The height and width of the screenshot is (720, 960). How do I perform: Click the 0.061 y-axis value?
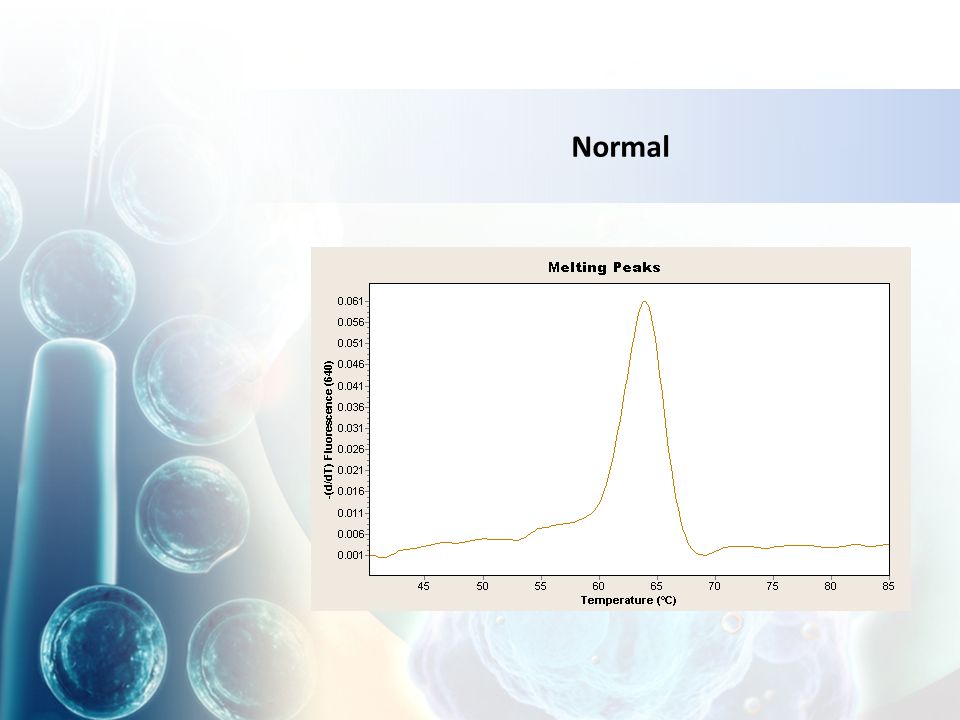click(x=350, y=301)
